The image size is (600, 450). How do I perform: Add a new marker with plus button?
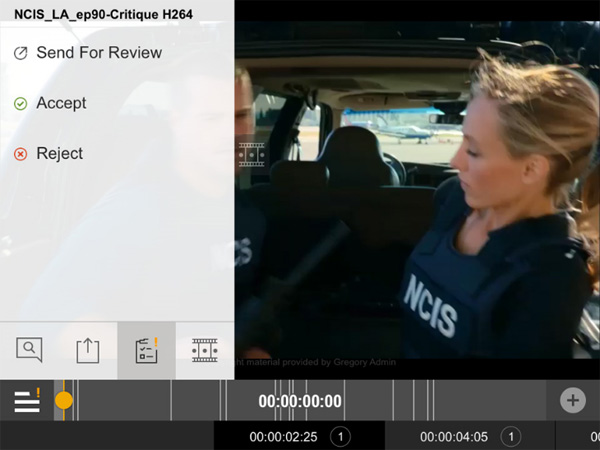(573, 400)
